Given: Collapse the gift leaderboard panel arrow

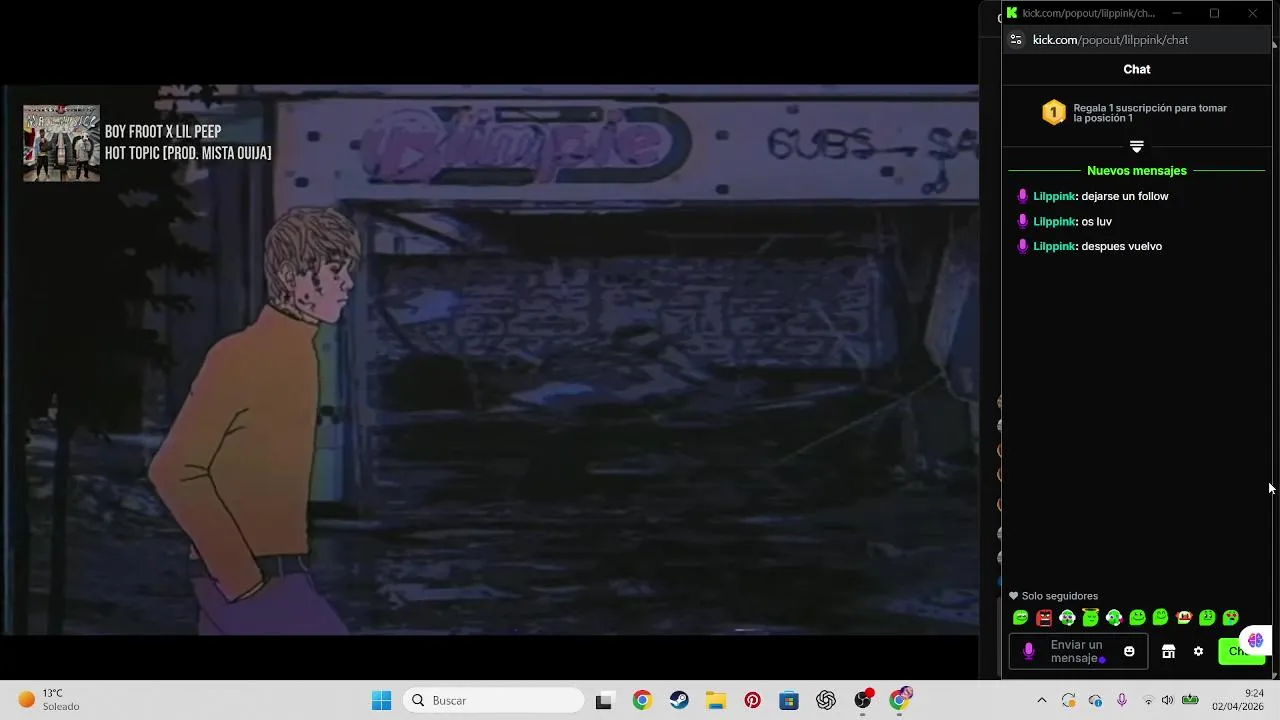Looking at the screenshot, I should tap(1136, 146).
